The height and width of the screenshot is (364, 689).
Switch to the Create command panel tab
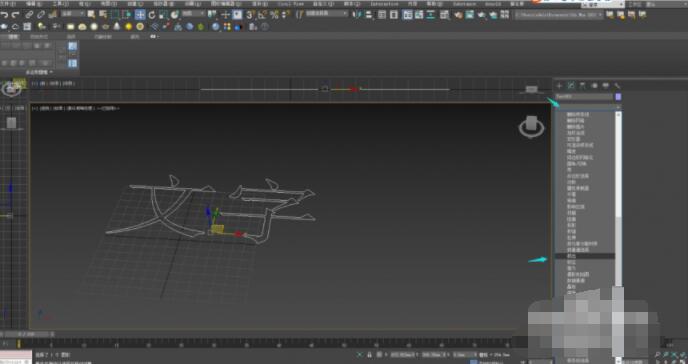559,86
